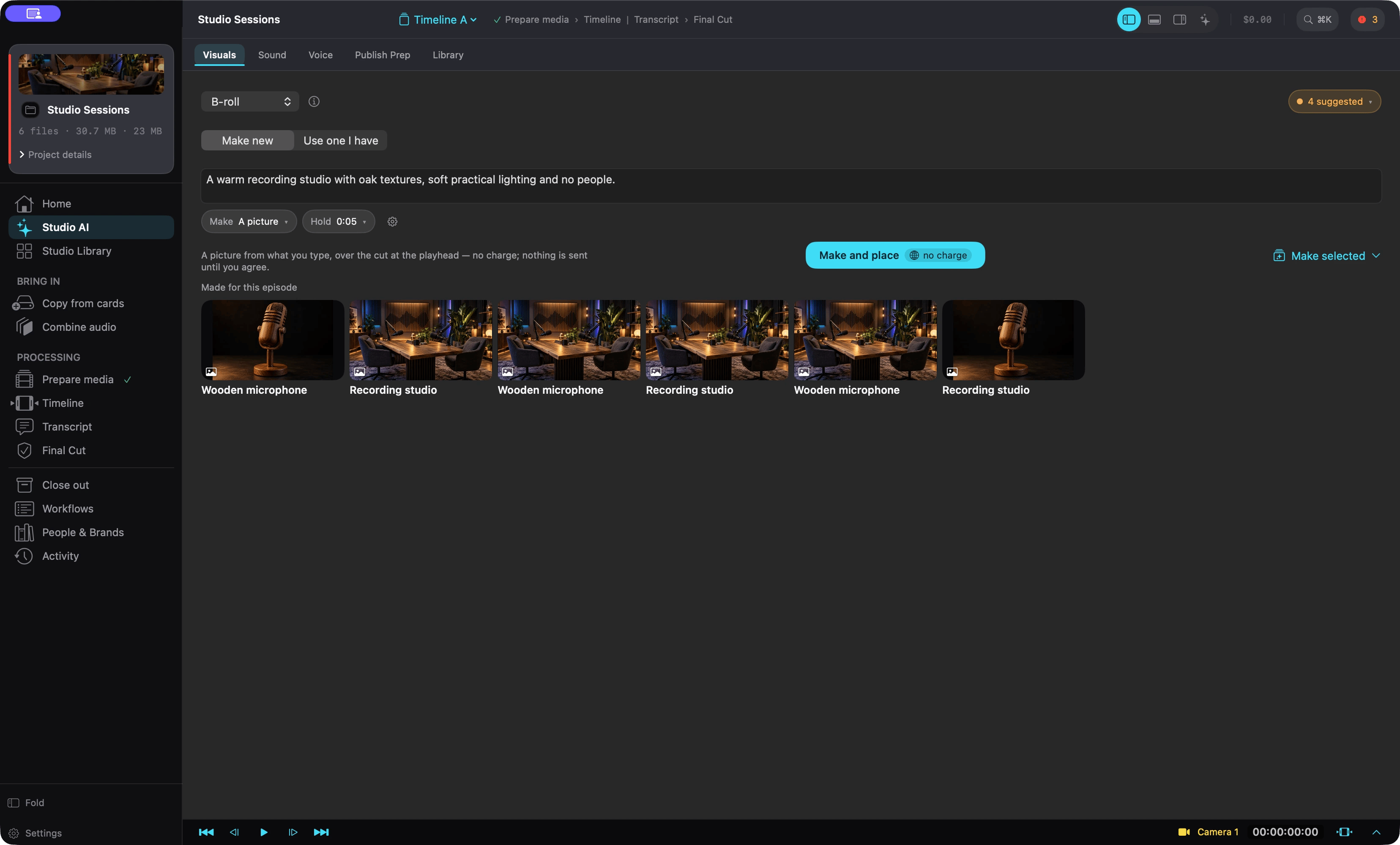Go to Home in the sidebar
Screen dimensions: 1400x845
[x=91, y=203]
